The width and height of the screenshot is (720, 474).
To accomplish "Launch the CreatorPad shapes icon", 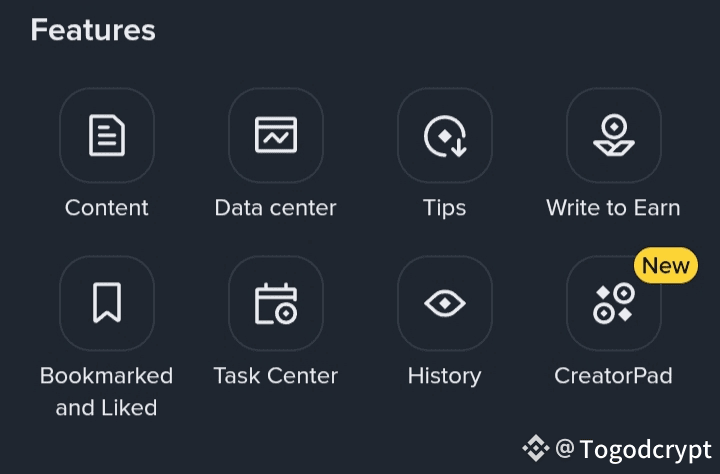I will coord(613,303).
